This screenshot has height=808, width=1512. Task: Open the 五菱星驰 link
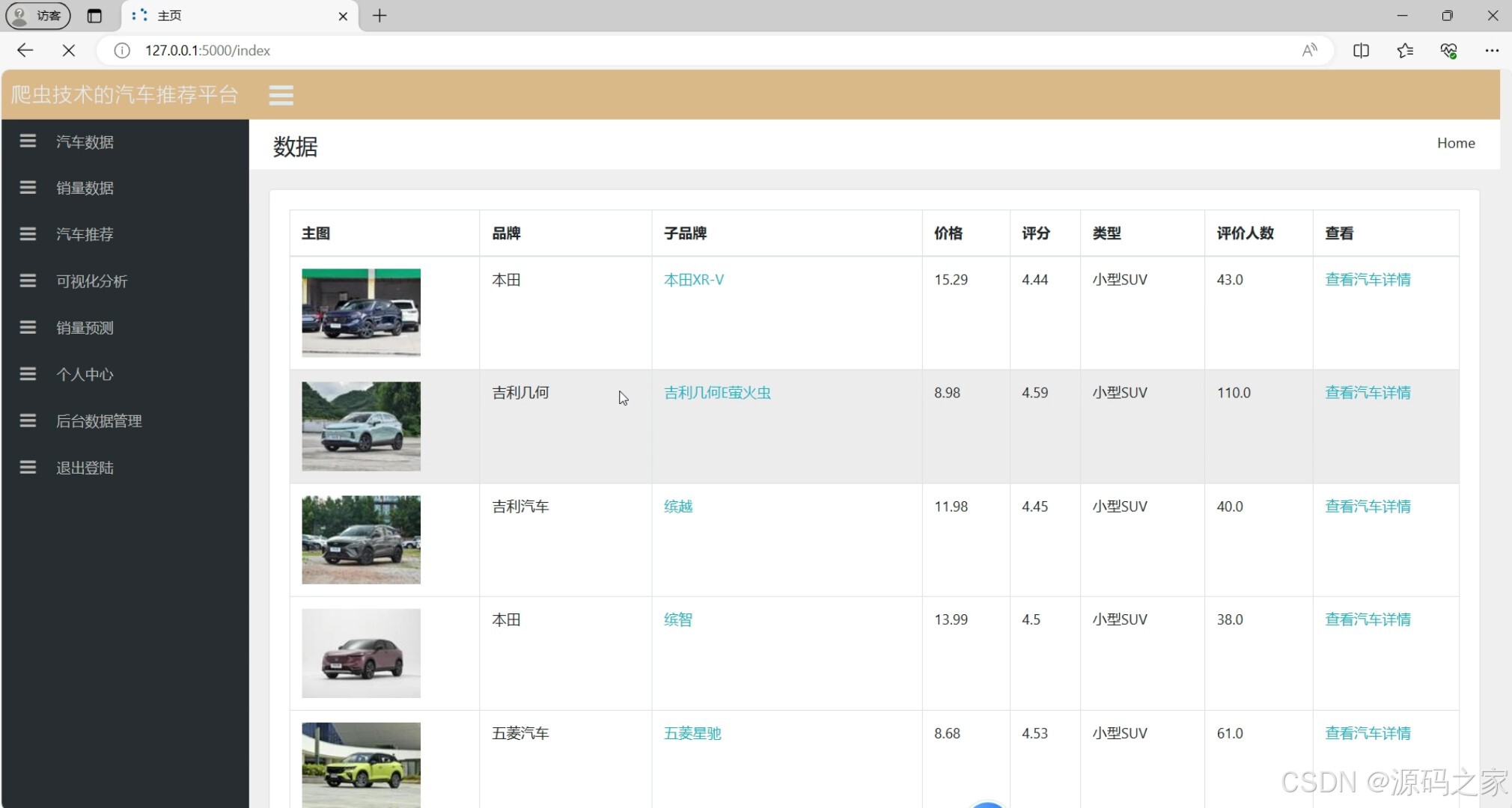click(x=692, y=733)
